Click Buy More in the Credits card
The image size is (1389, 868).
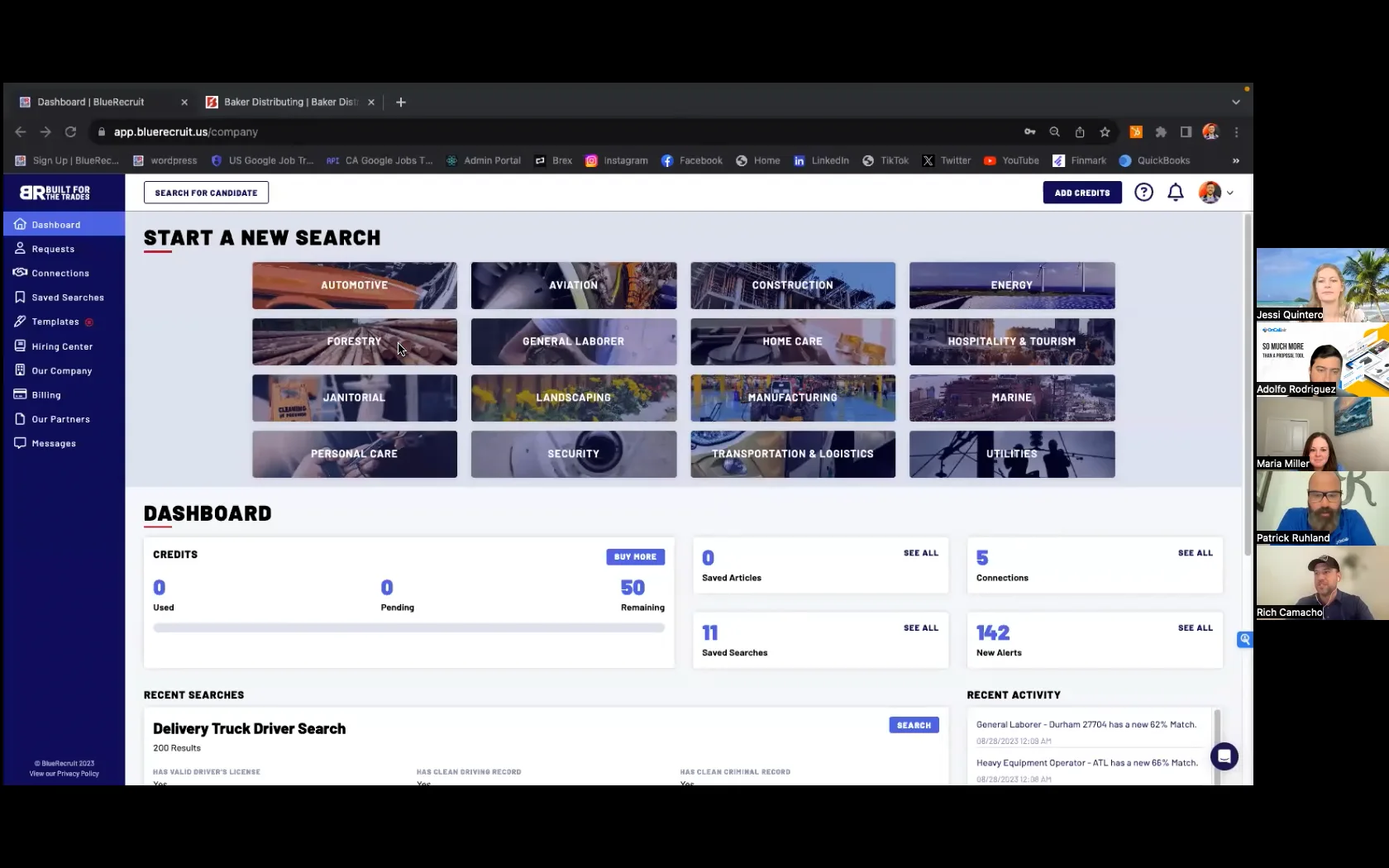pos(634,556)
